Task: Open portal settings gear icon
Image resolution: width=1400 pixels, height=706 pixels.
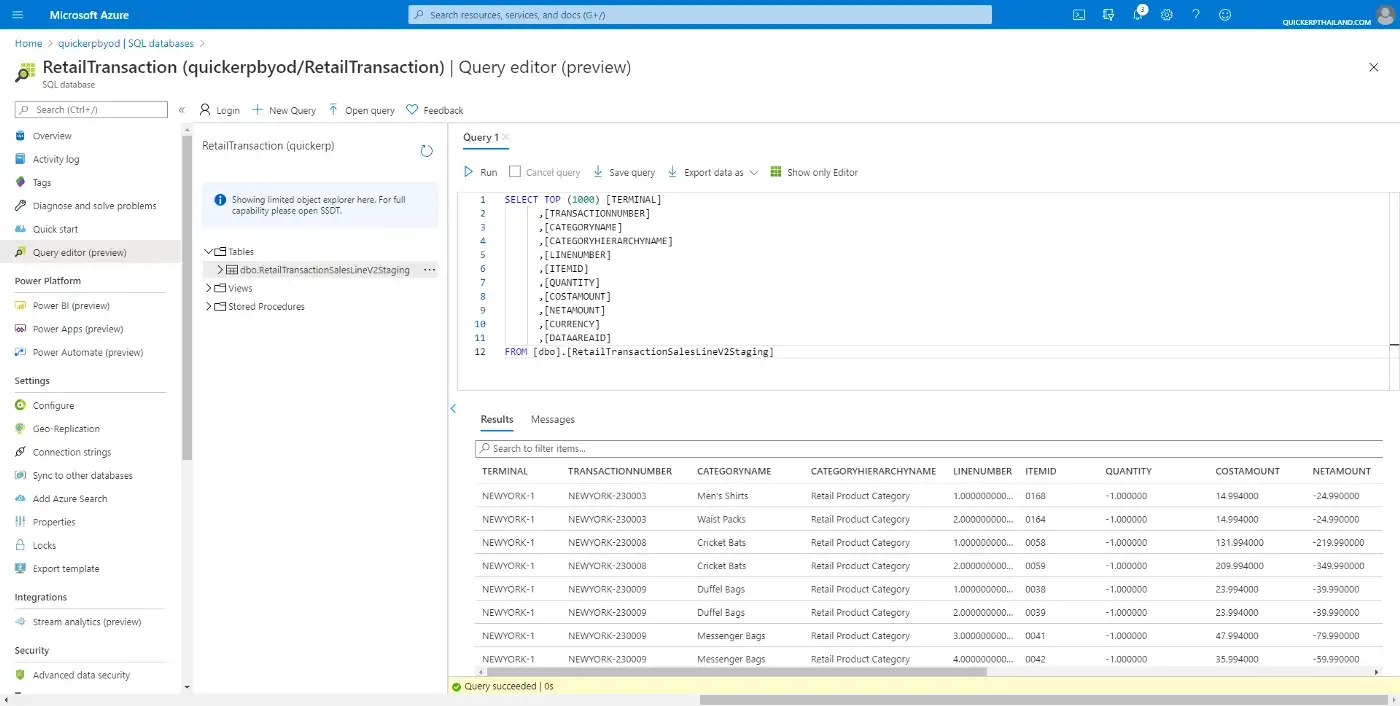Action: 1166,15
